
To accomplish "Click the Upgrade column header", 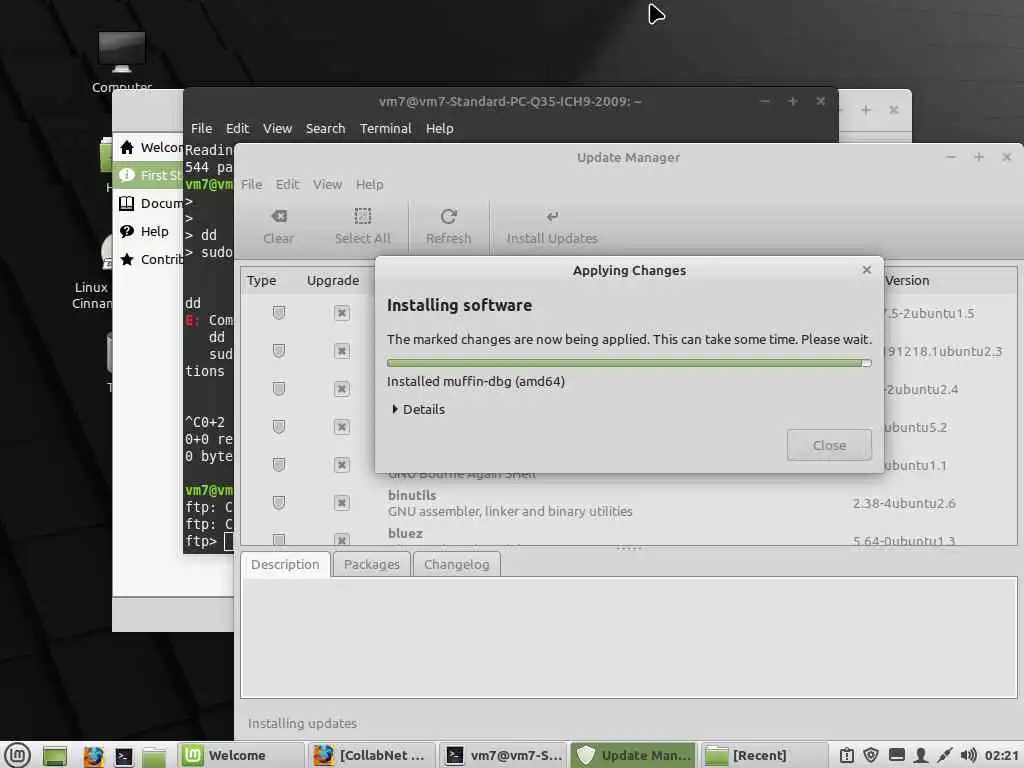I will point(333,281).
